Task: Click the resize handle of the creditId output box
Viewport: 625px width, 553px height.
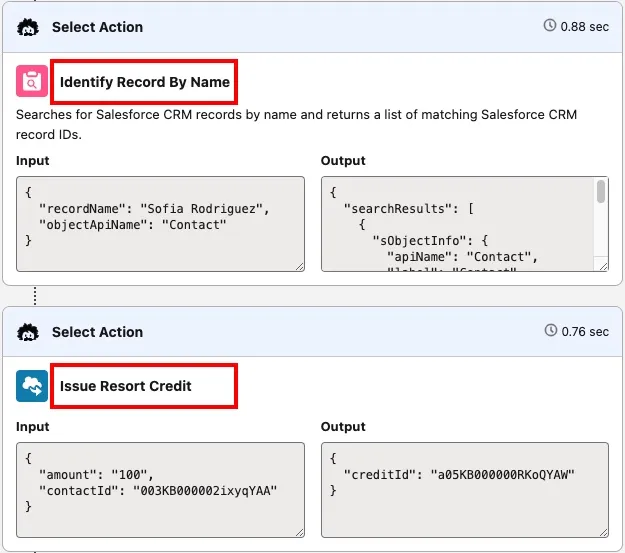Action: click(x=601, y=531)
